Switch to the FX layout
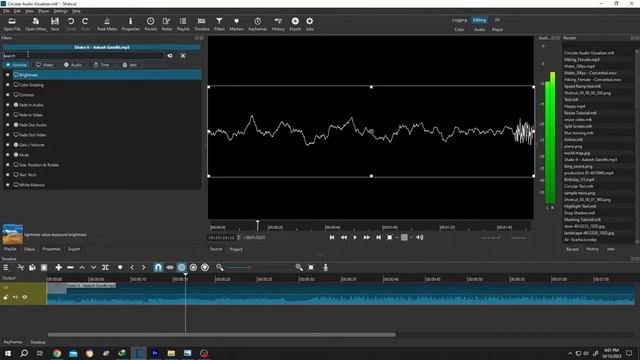This screenshot has width=640, height=360. (497, 20)
